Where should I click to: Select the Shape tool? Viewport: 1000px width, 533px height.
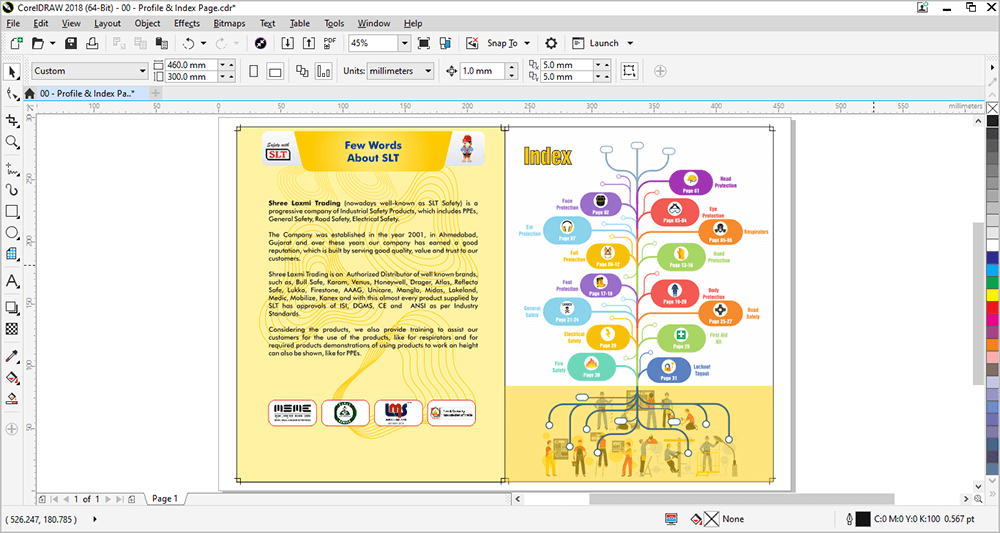(x=11, y=94)
